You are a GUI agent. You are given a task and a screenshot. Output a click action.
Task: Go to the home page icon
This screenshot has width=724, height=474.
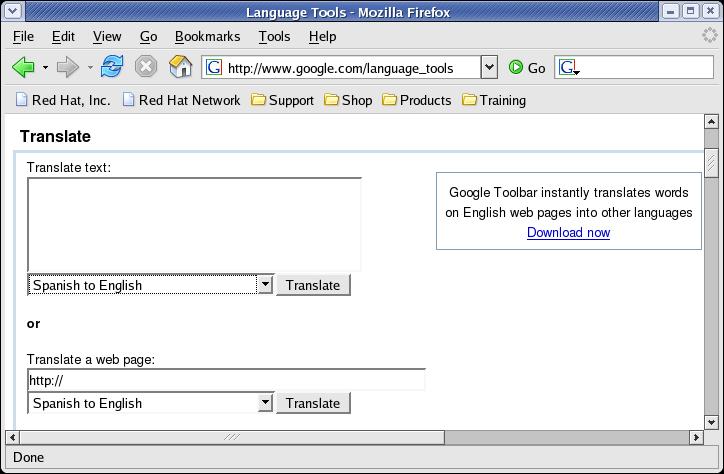click(x=181, y=67)
